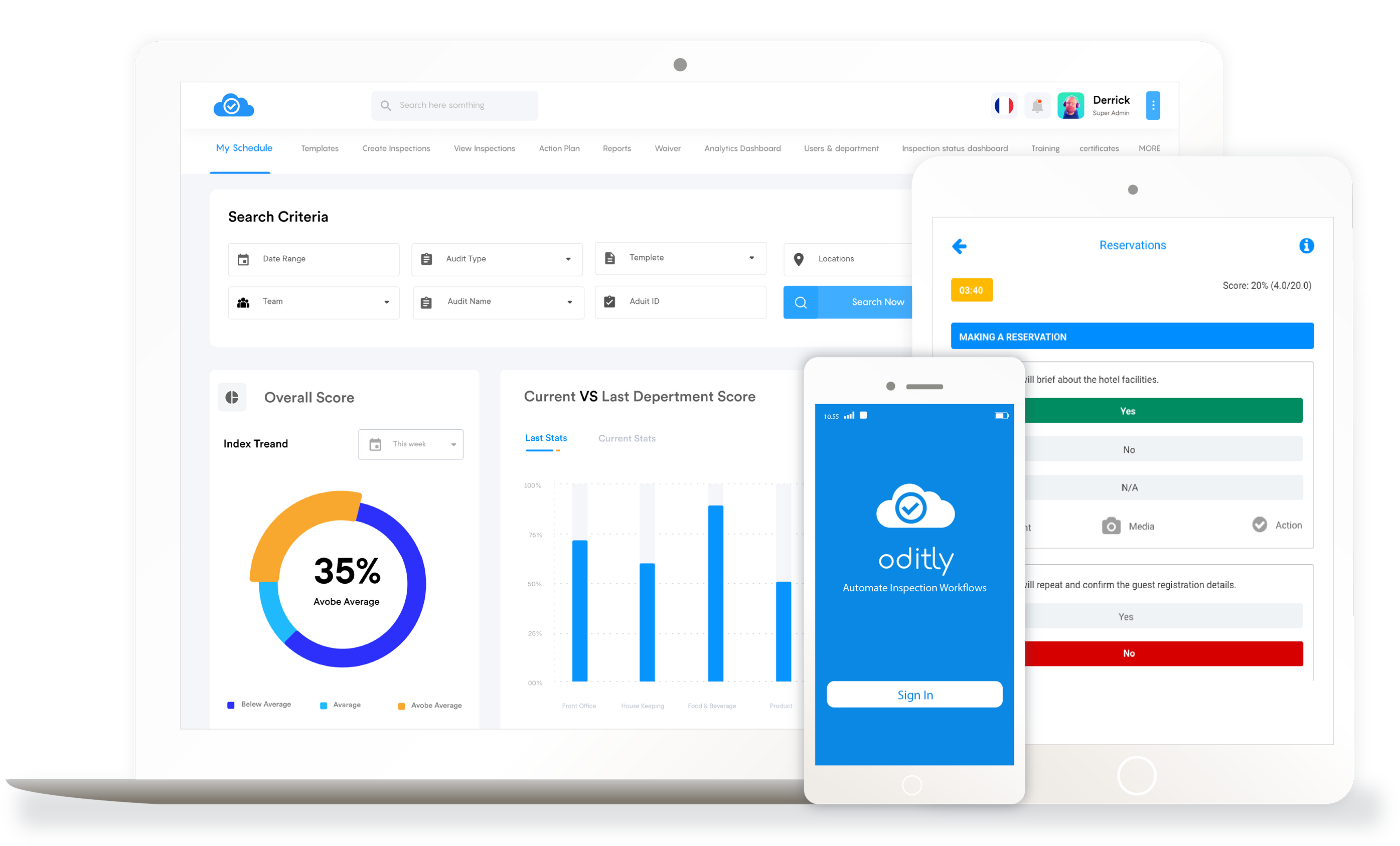Viewport: 1400px width, 846px height.
Task: Tap the battery icon in phone status bar
Action: (1001, 416)
